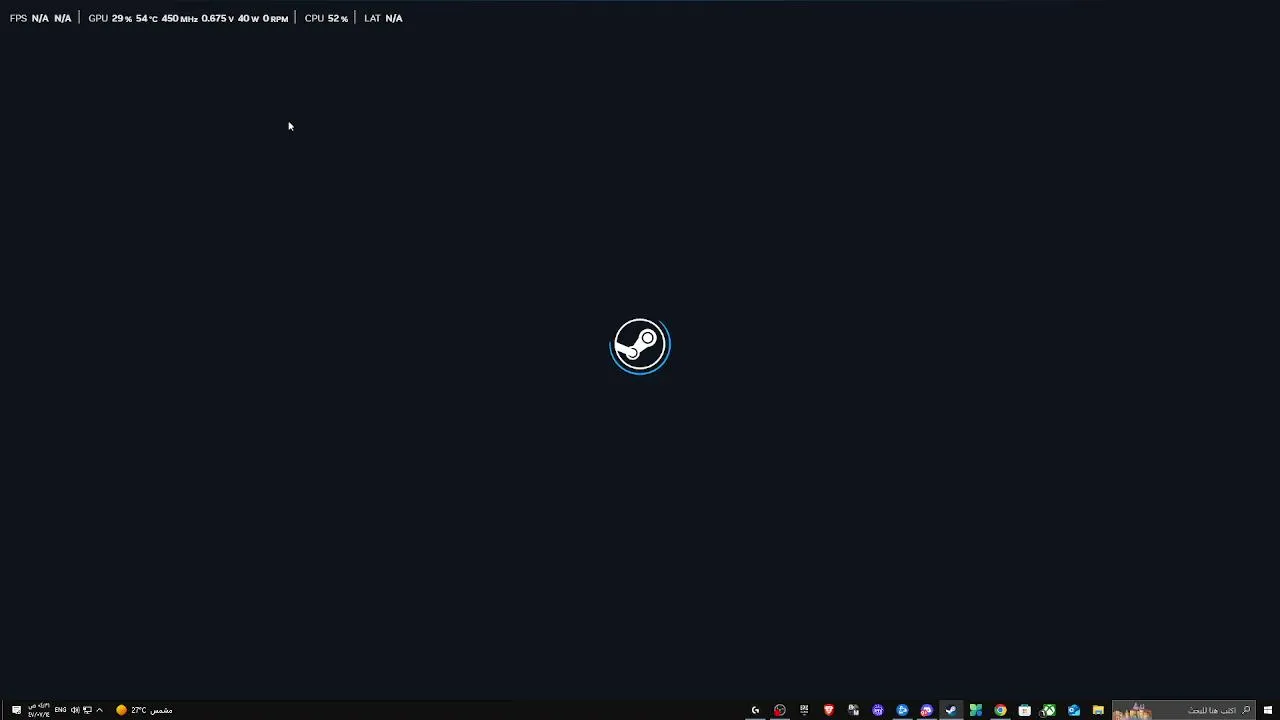
Task: Launch the Xbox app from the taskbar
Action: (x=1049, y=710)
